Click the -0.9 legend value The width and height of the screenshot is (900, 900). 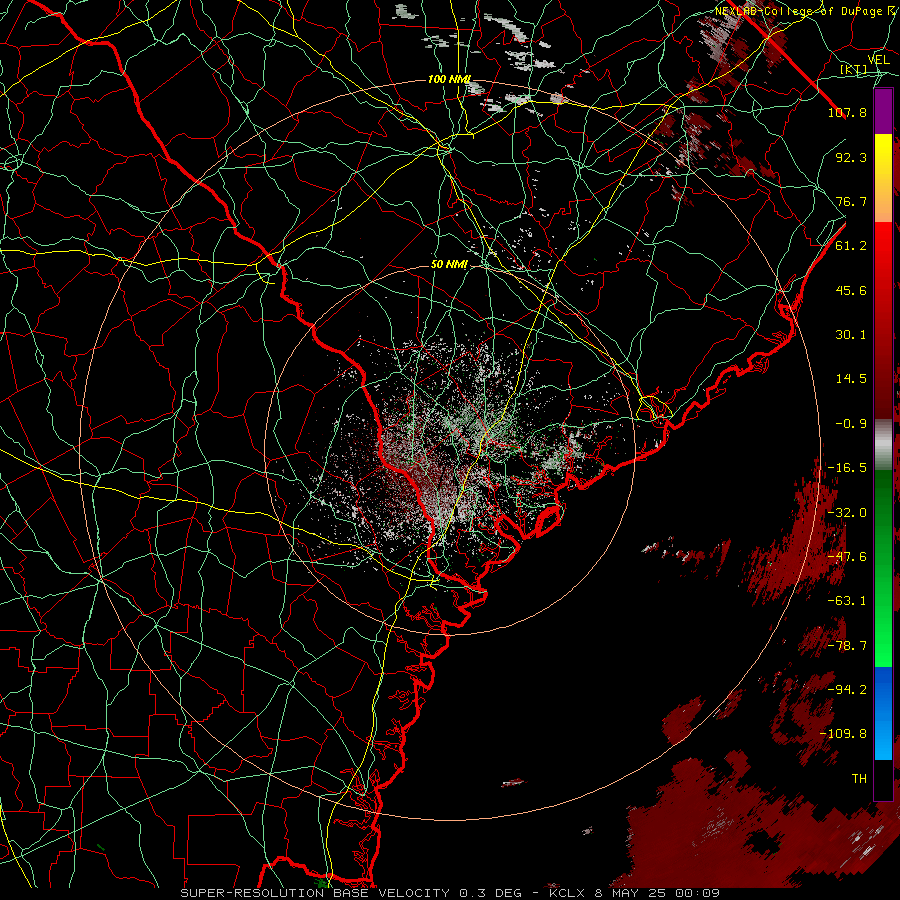(x=851, y=424)
